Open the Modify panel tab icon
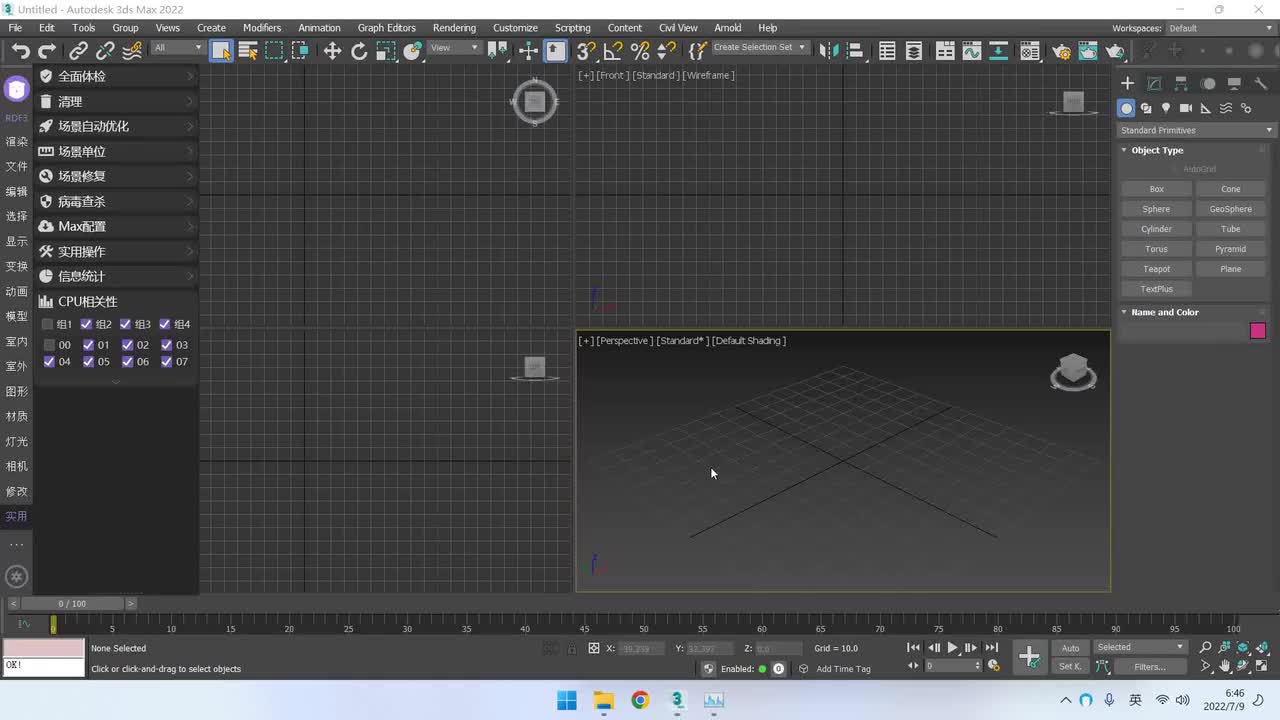 1154,84
